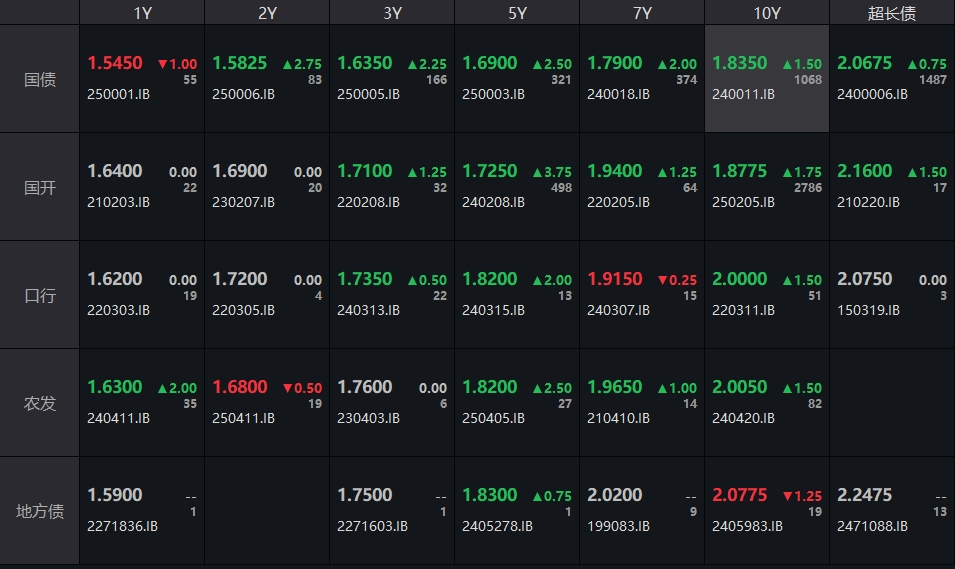This screenshot has height=569, width=955.
Task: Click the red 1.5450 yield value
Action: [115, 63]
